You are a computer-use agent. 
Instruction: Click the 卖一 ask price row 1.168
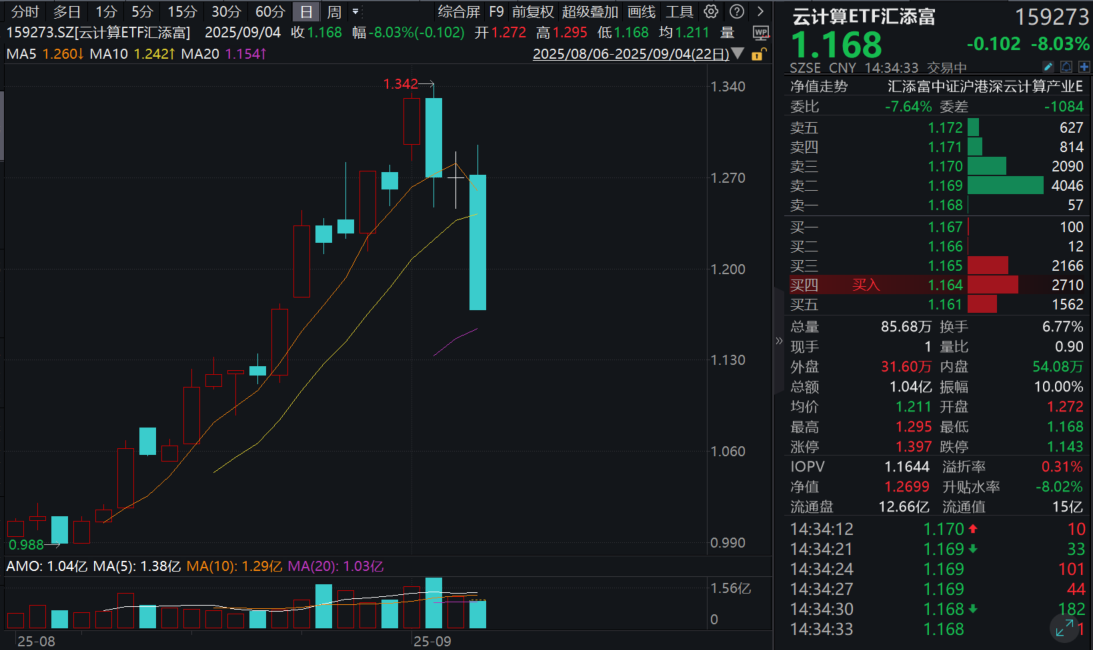pyautogui.click(x=940, y=205)
